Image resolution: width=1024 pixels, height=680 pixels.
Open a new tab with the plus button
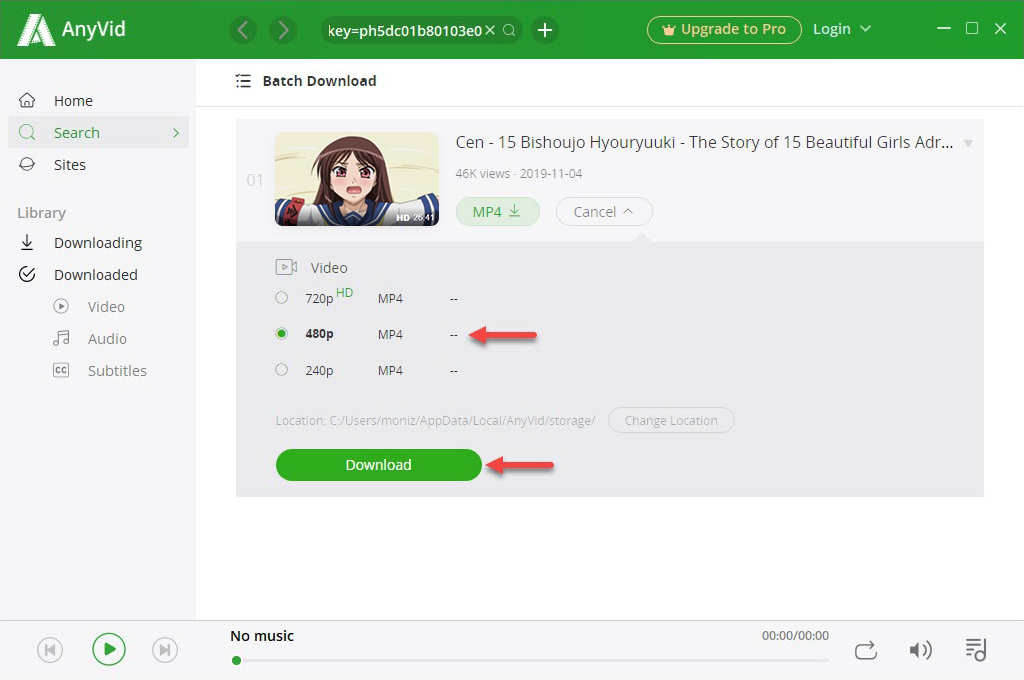pyautogui.click(x=545, y=30)
